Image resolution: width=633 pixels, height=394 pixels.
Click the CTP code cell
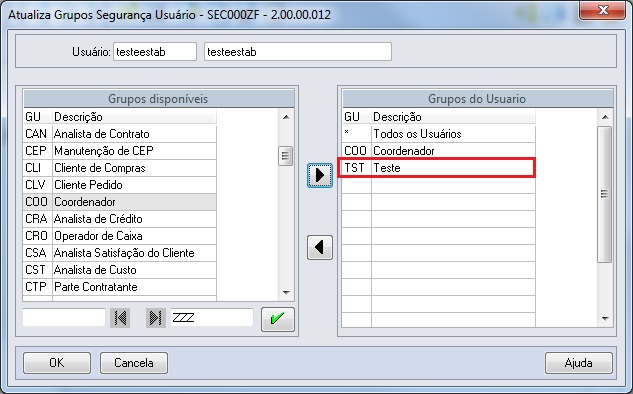pyautogui.click(x=38, y=287)
